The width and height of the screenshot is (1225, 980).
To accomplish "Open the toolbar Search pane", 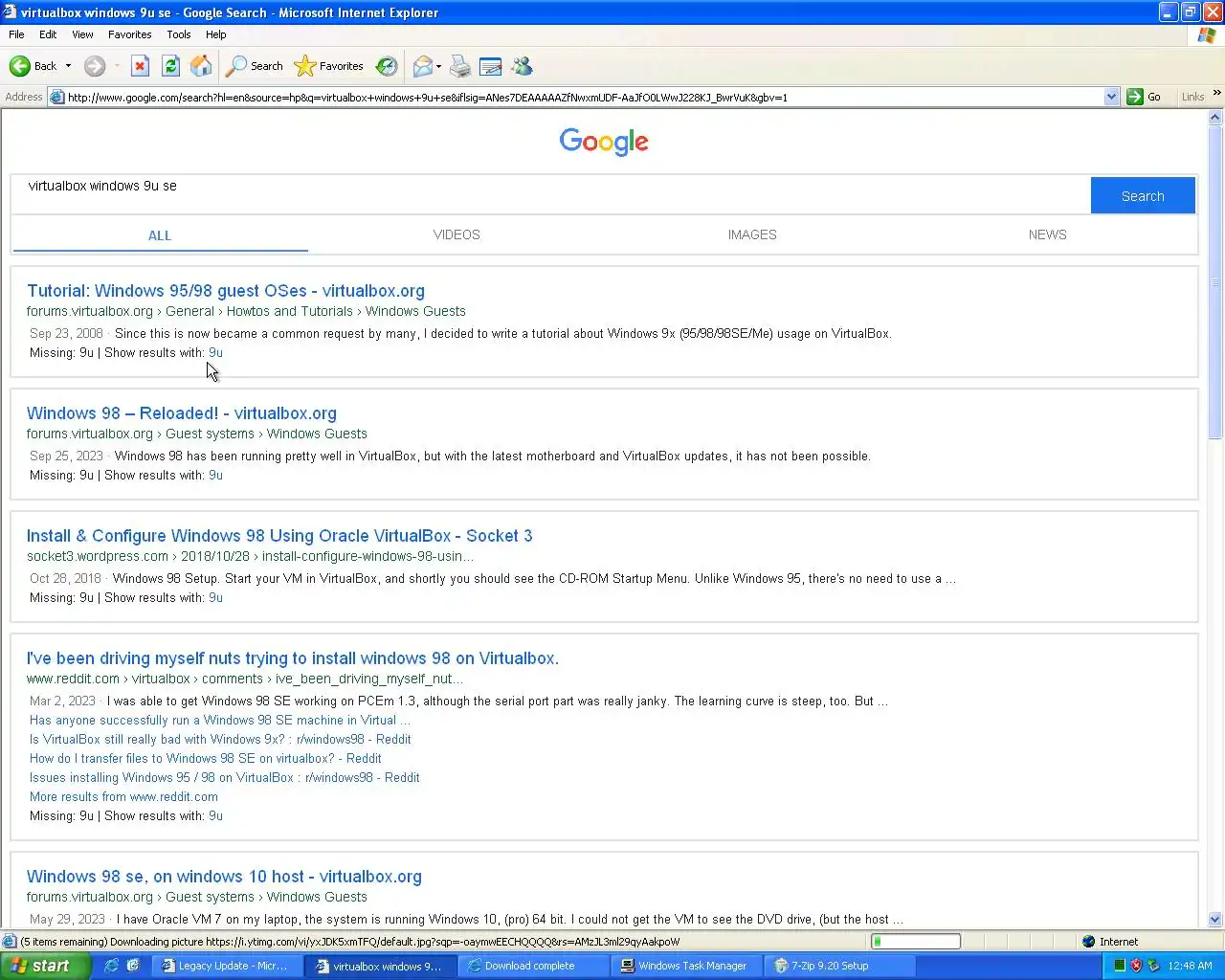I will [255, 66].
